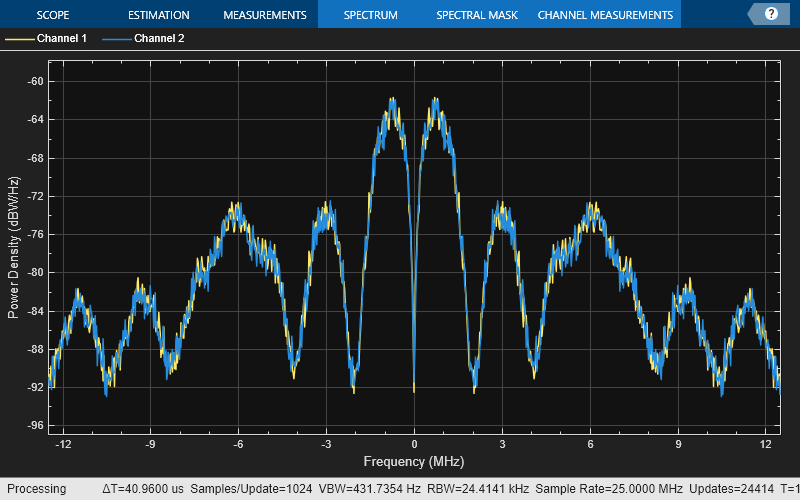
Task: Toggle Channel 1 visibility in the legend
Action: pos(62,39)
